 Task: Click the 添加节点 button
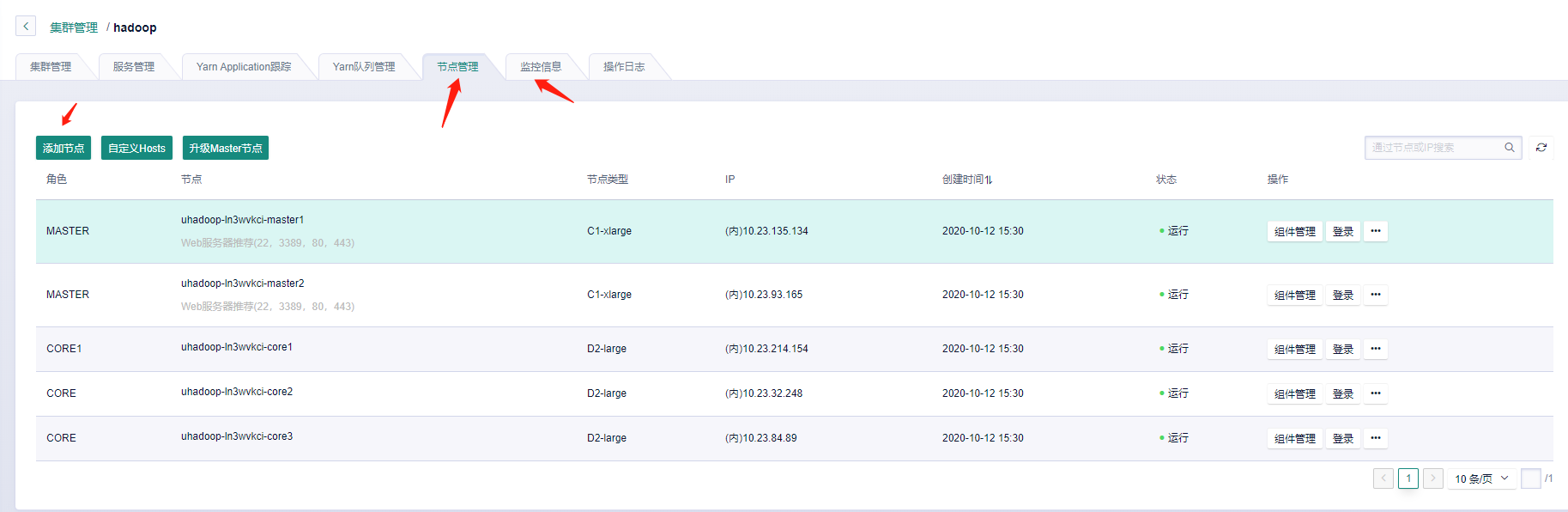[x=64, y=148]
